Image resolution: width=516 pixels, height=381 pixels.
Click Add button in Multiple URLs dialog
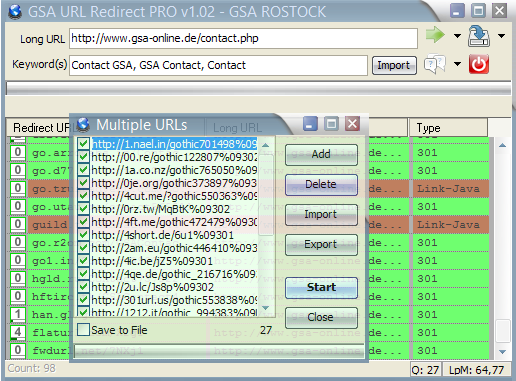(321, 155)
